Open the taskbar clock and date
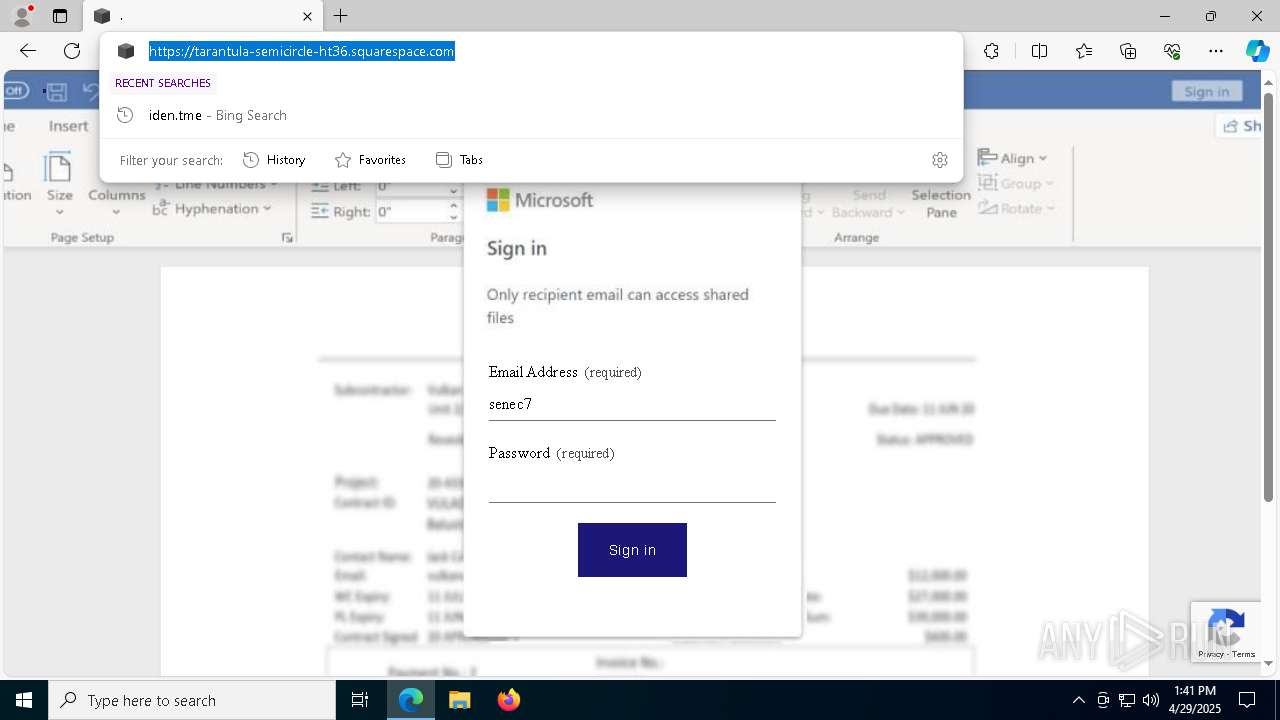 tap(1195, 700)
